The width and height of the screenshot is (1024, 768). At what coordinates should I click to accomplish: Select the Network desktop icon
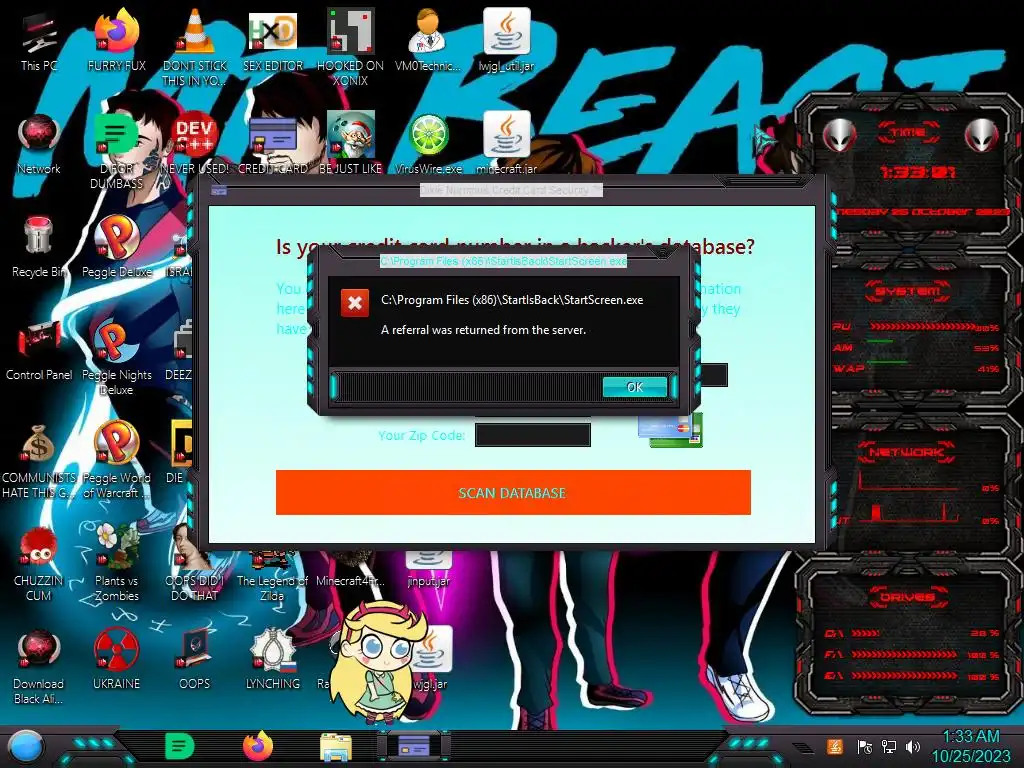tap(39, 145)
